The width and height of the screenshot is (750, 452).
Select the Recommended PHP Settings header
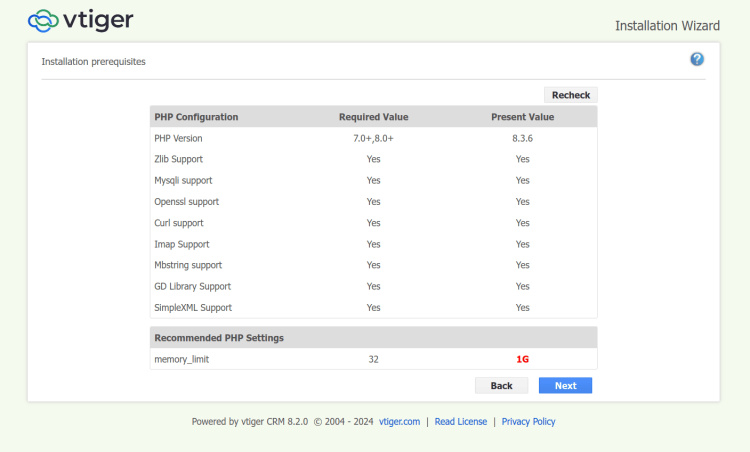click(219, 338)
